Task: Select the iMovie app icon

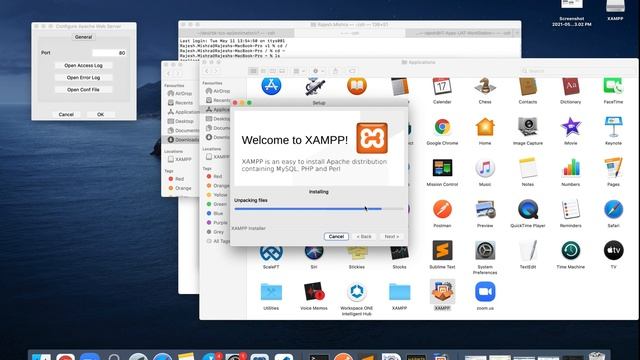Action: (x=571, y=127)
